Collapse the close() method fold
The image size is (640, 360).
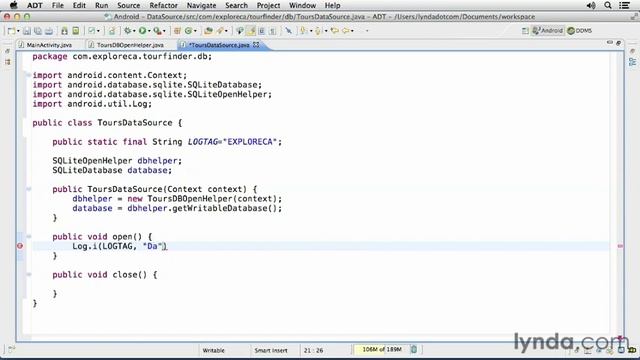29,274
